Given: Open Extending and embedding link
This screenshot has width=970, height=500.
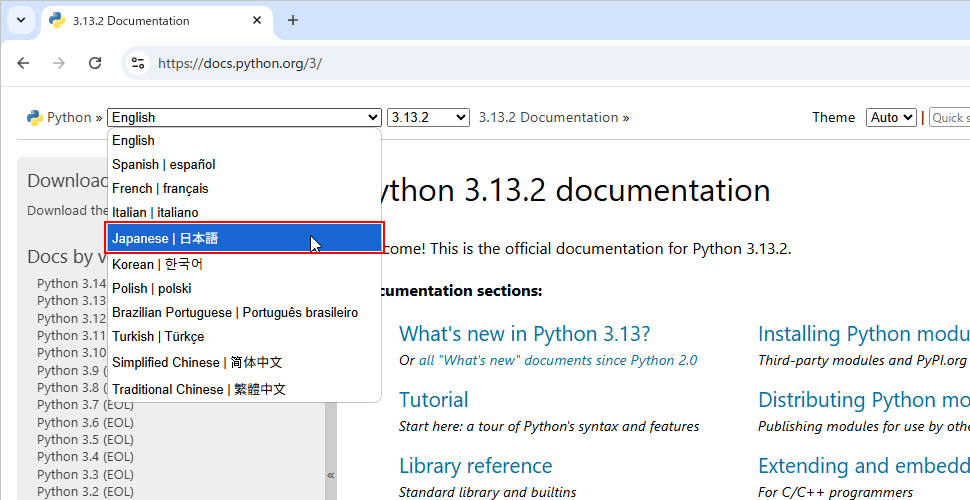Looking at the screenshot, I should (864, 466).
